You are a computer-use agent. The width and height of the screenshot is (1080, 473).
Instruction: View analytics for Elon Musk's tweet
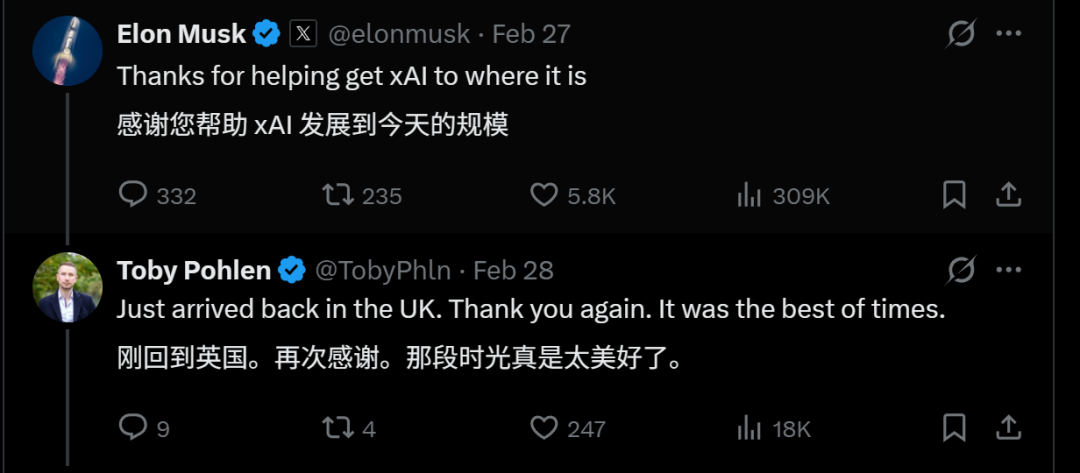[x=749, y=195]
